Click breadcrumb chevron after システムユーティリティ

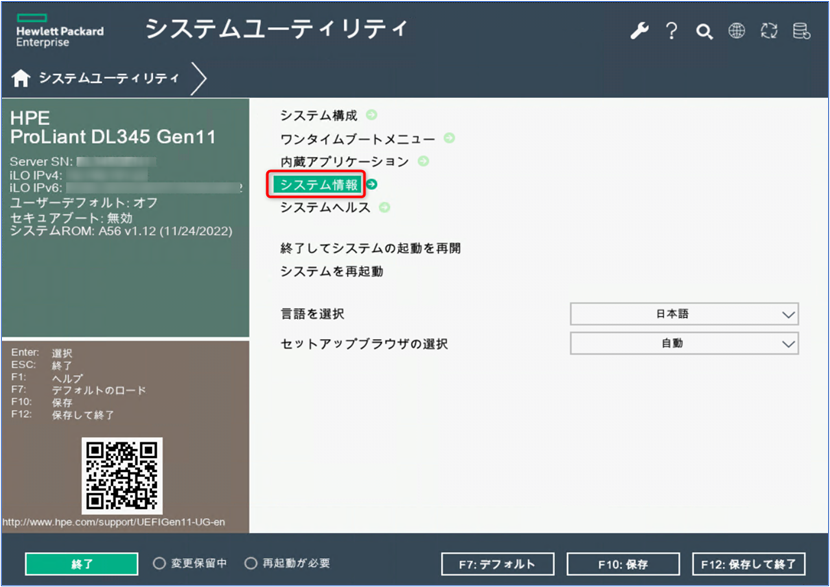[x=199, y=78]
